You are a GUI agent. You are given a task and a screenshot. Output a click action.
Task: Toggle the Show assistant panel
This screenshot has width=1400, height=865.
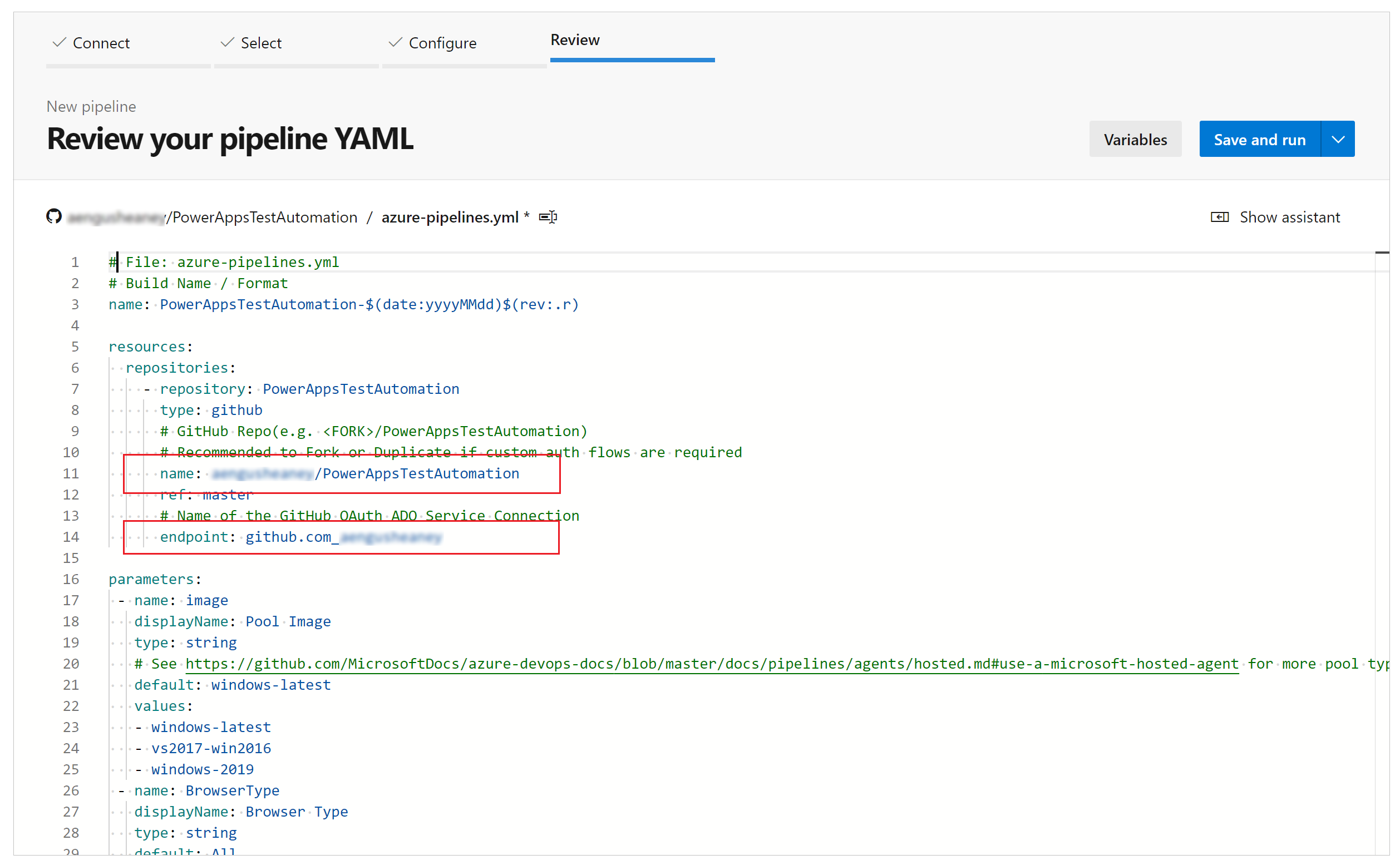[x=1279, y=217]
